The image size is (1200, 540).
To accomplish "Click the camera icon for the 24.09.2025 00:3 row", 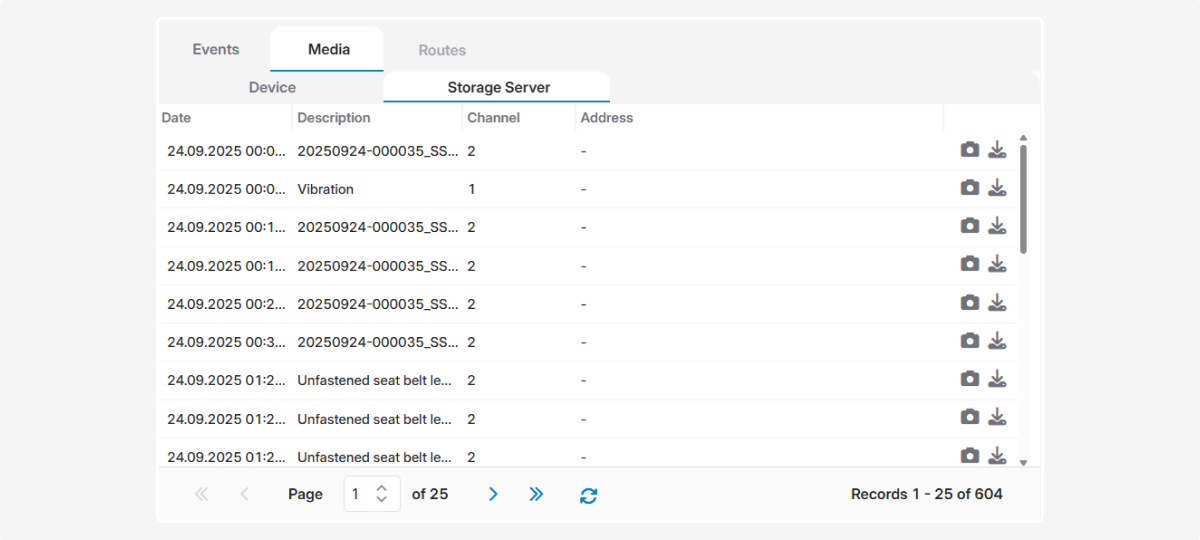I will point(969,341).
